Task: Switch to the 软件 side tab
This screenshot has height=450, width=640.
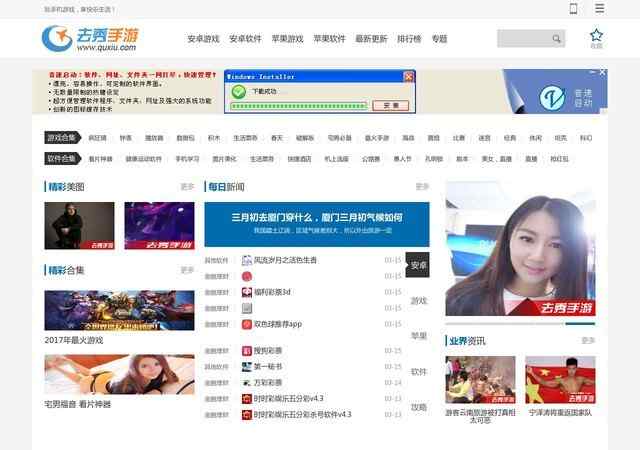Action: click(418, 372)
